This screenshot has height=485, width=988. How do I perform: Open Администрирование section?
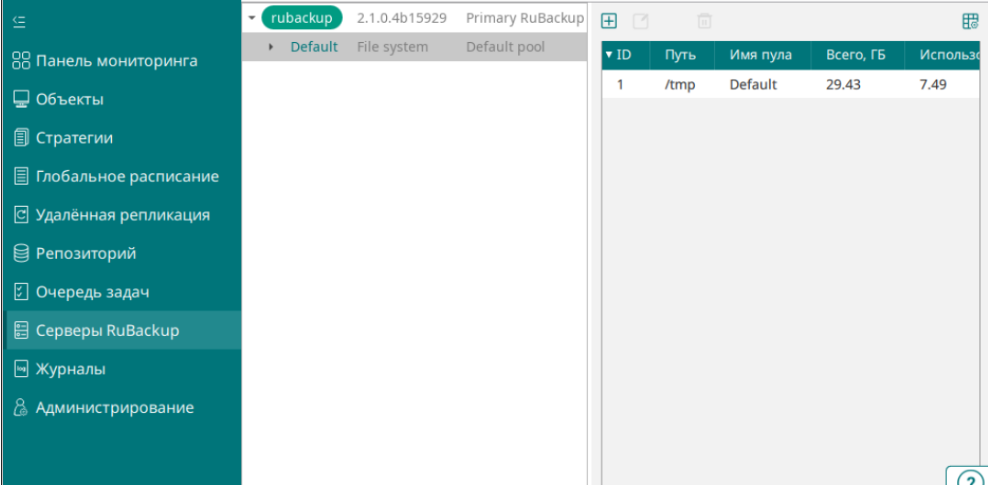(x=115, y=408)
